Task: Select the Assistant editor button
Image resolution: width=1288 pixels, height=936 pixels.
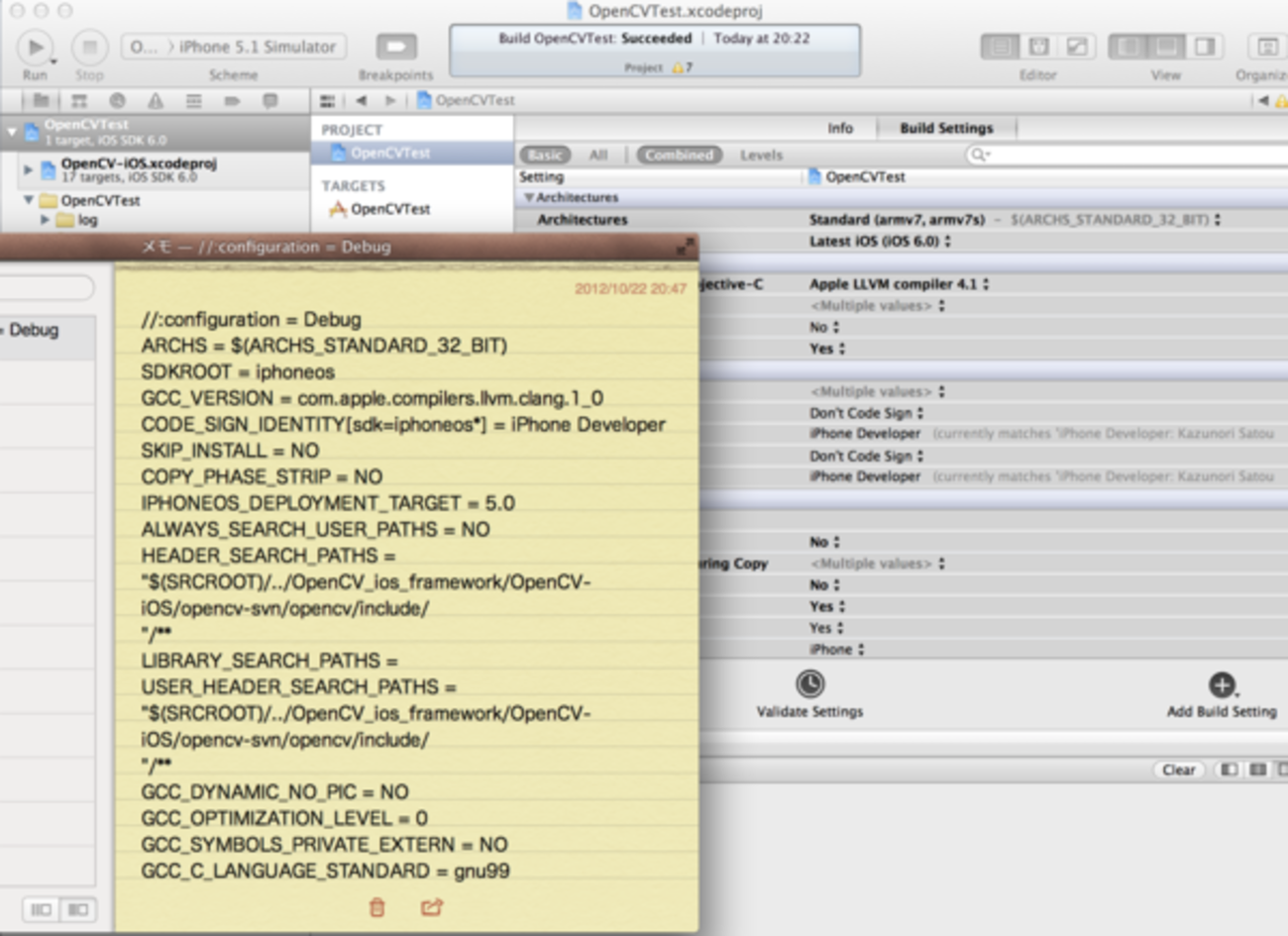Action: (1038, 47)
